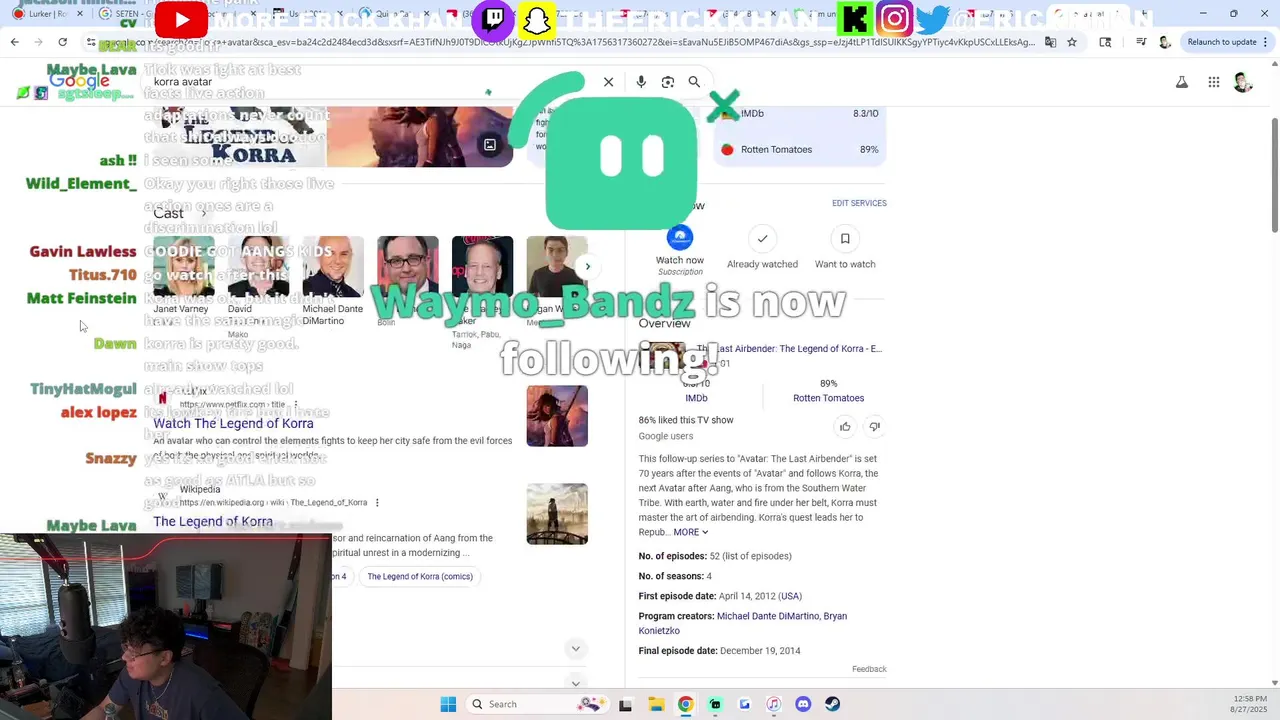Click the Netflix result Korra thumbnail
1280x720 pixels.
coord(557,416)
